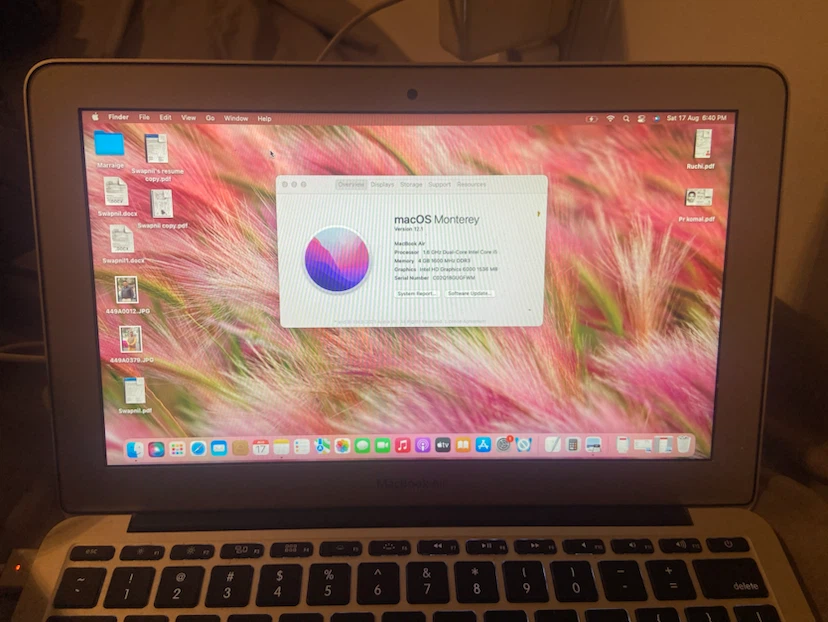Open Launchpad in the Dock
Image resolution: width=828 pixels, height=622 pixels.
177,449
